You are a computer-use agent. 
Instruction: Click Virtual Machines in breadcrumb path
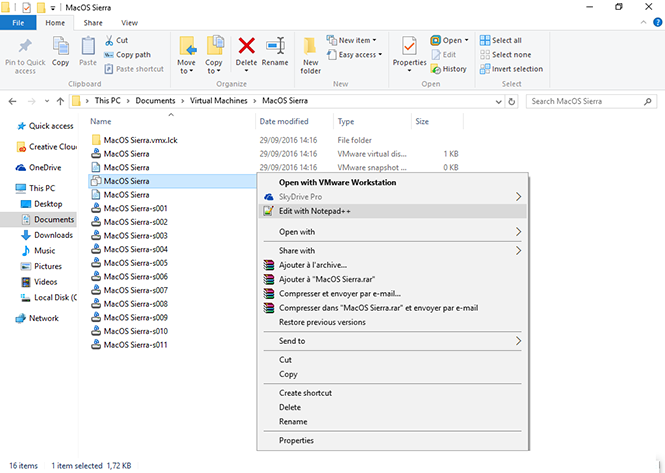(218, 101)
